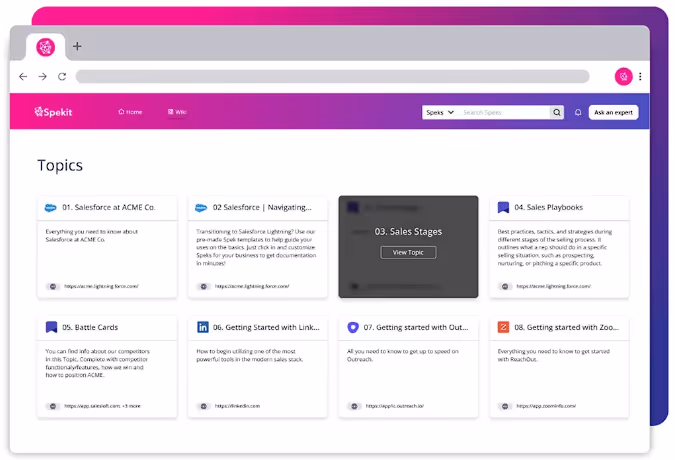Click Battle Cards description text
This screenshot has height=460, width=675.
click(x=98, y=363)
